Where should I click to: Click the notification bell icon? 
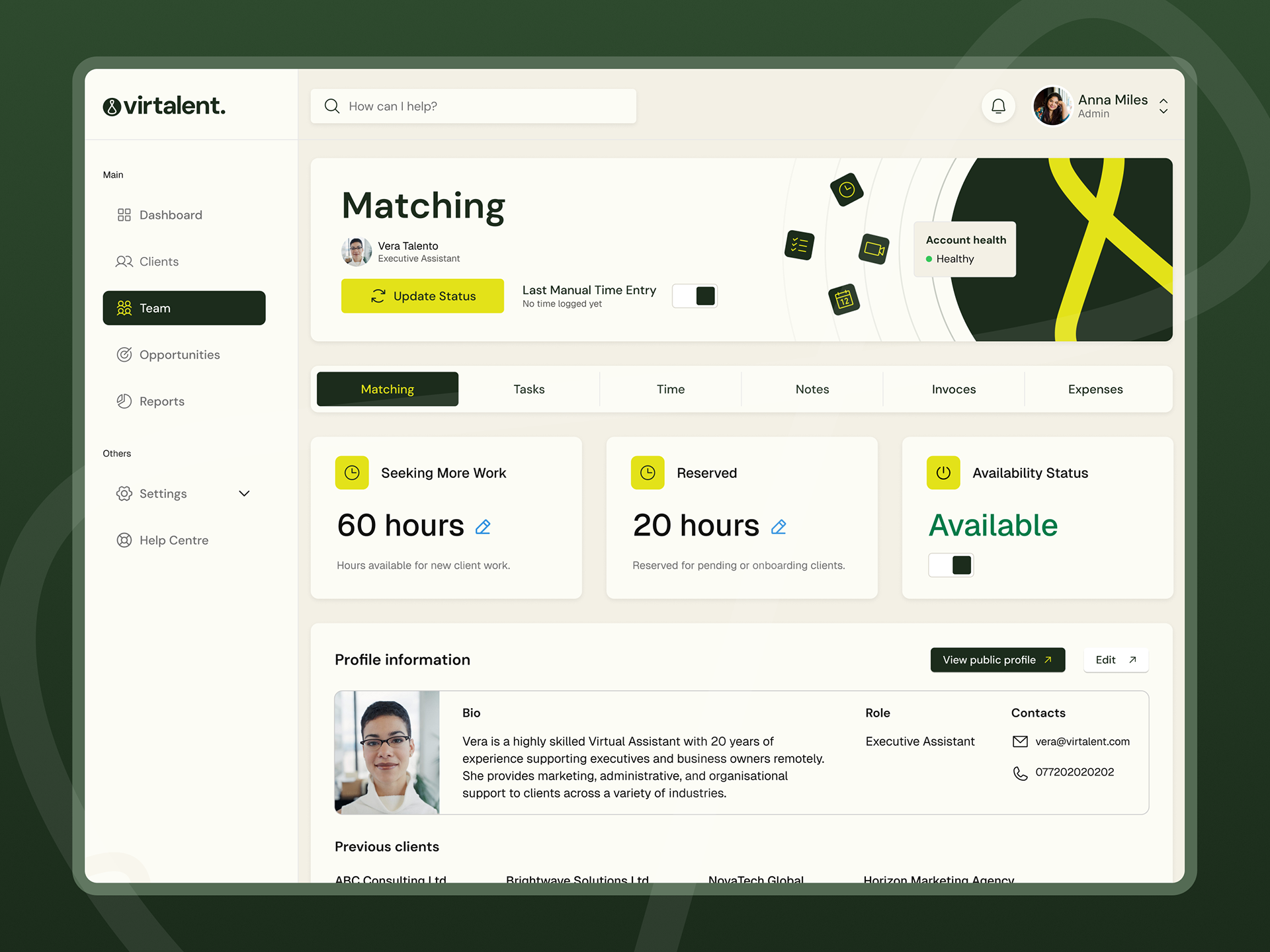998,106
